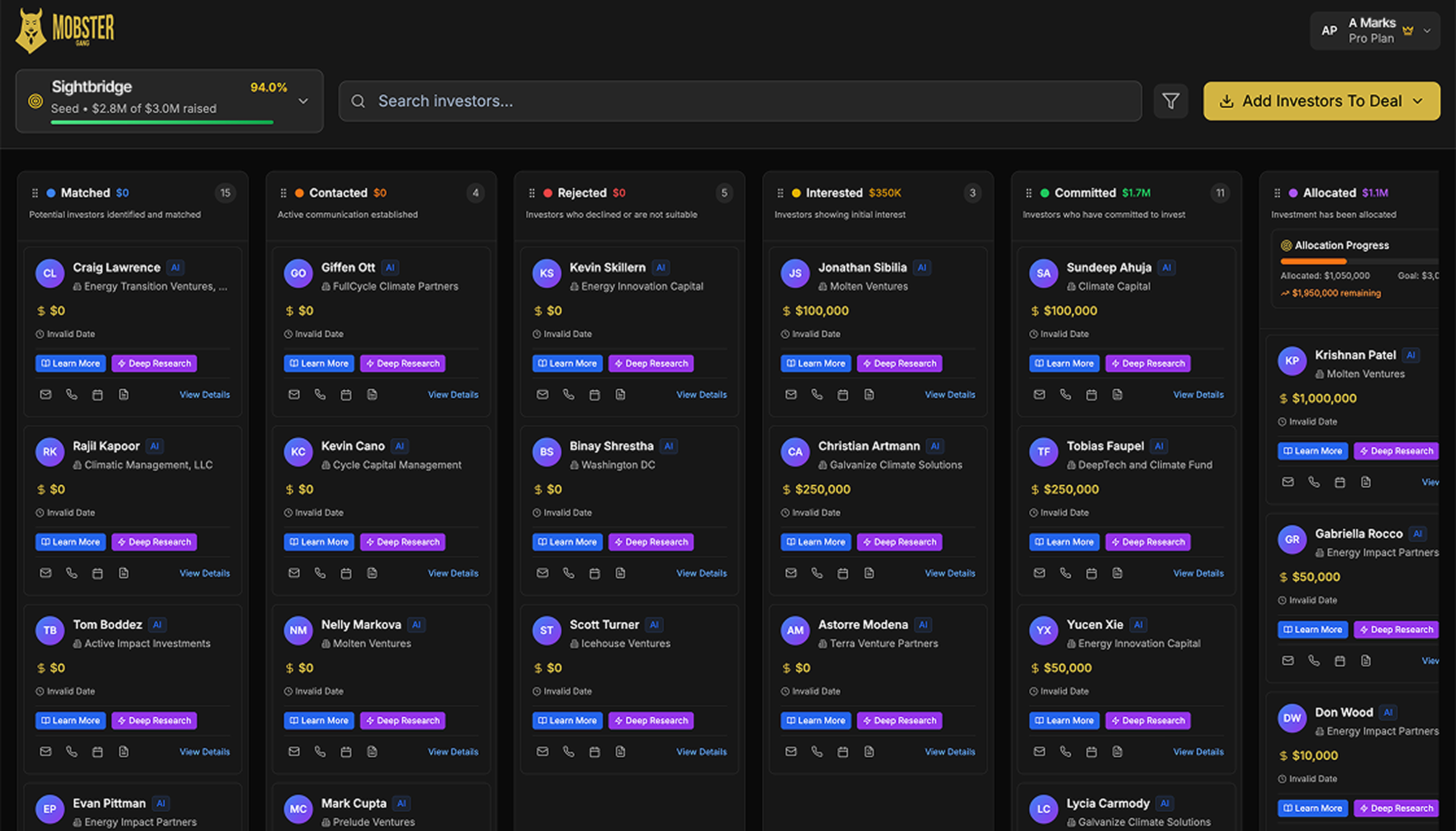
Task: Click the email icon on Binay Shrestha's card
Action: pyautogui.click(x=542, y=573)
